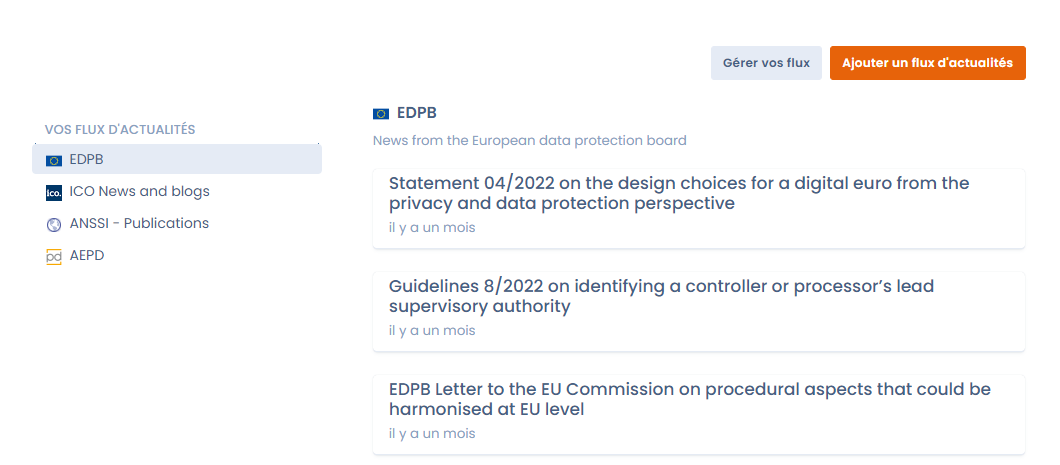
Task: Click the EU flag icon beside EDPB in sidebar
Action: pos(54,160)
